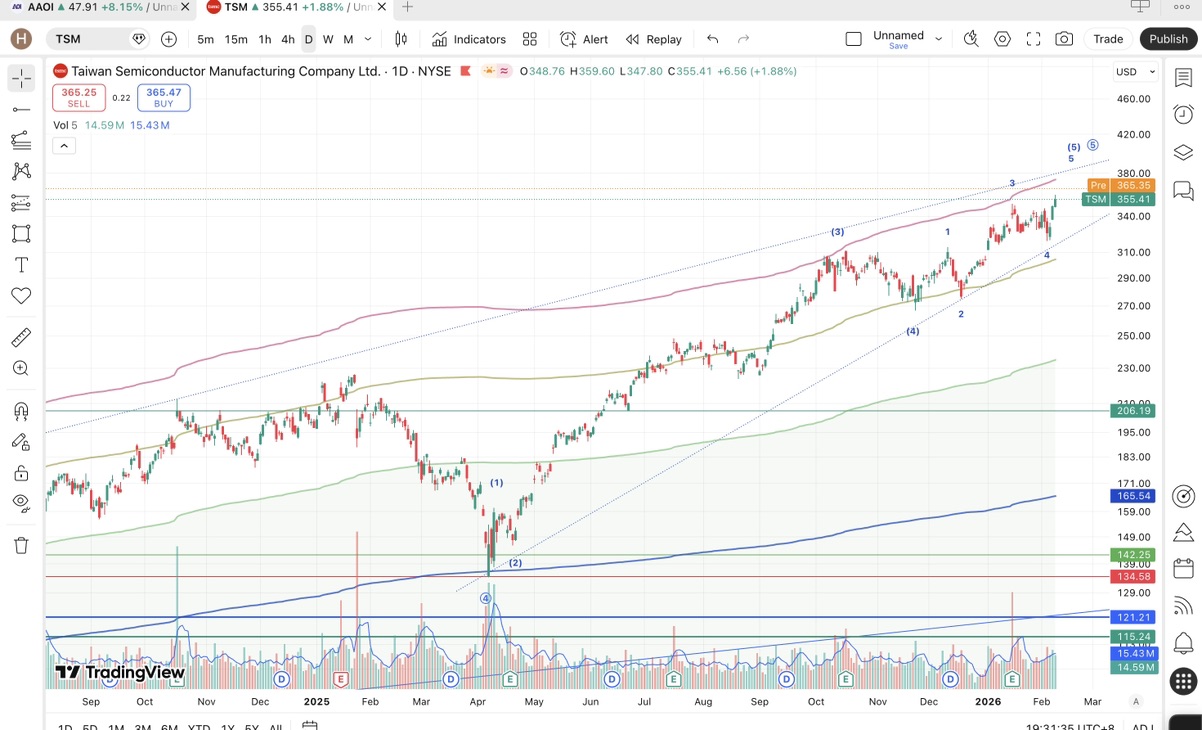Image resolution: width=1202 pixels, height=730 pixels.
Task: Collapse the indicator legend arrow
Action: tap(63, 146)
